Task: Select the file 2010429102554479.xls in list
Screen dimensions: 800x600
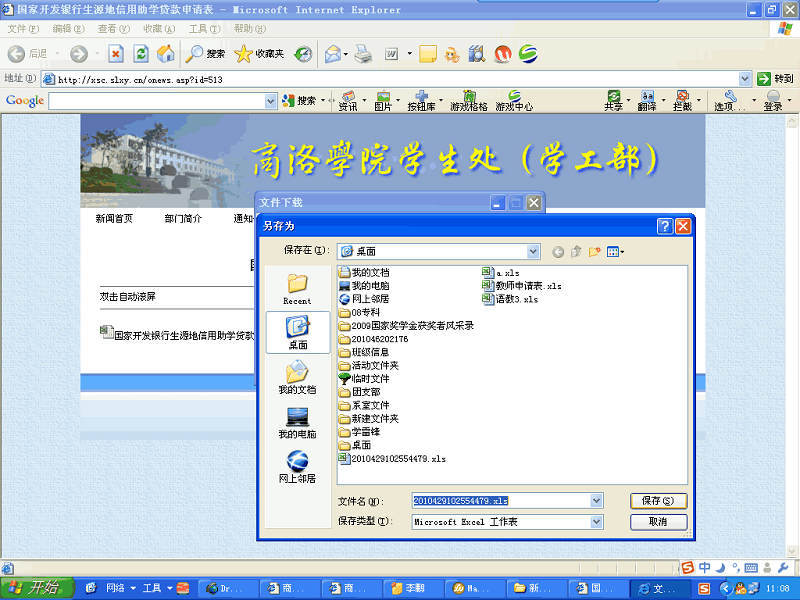Action: point(398,458)
